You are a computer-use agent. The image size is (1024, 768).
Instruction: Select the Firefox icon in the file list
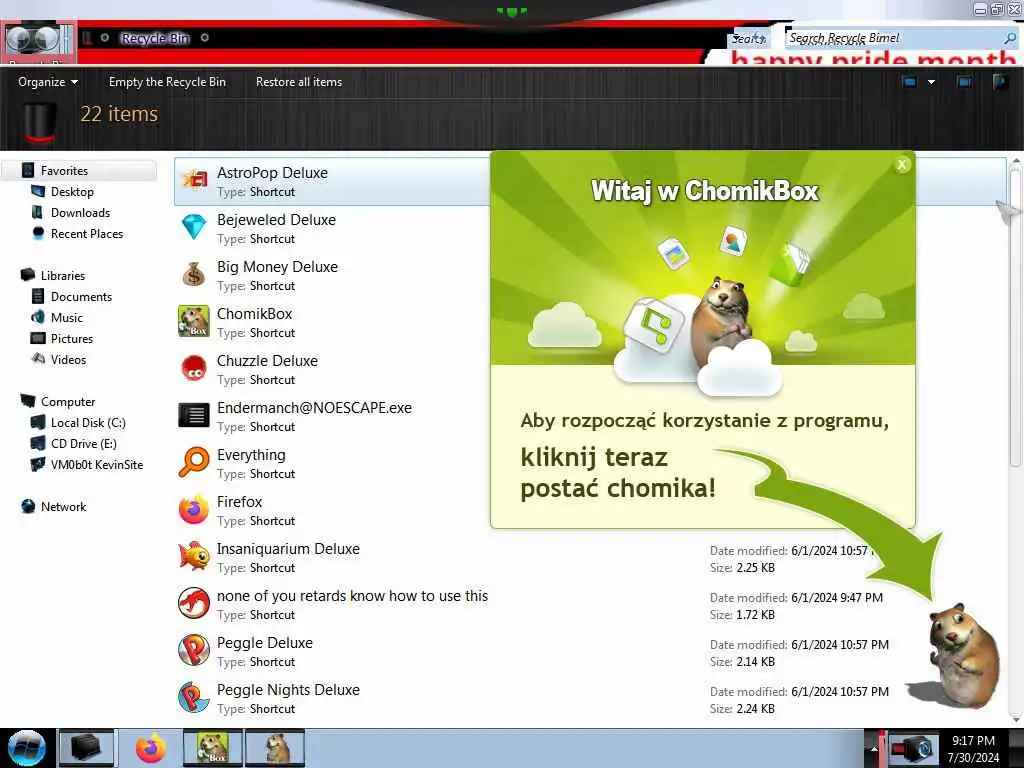pos(194,509)
